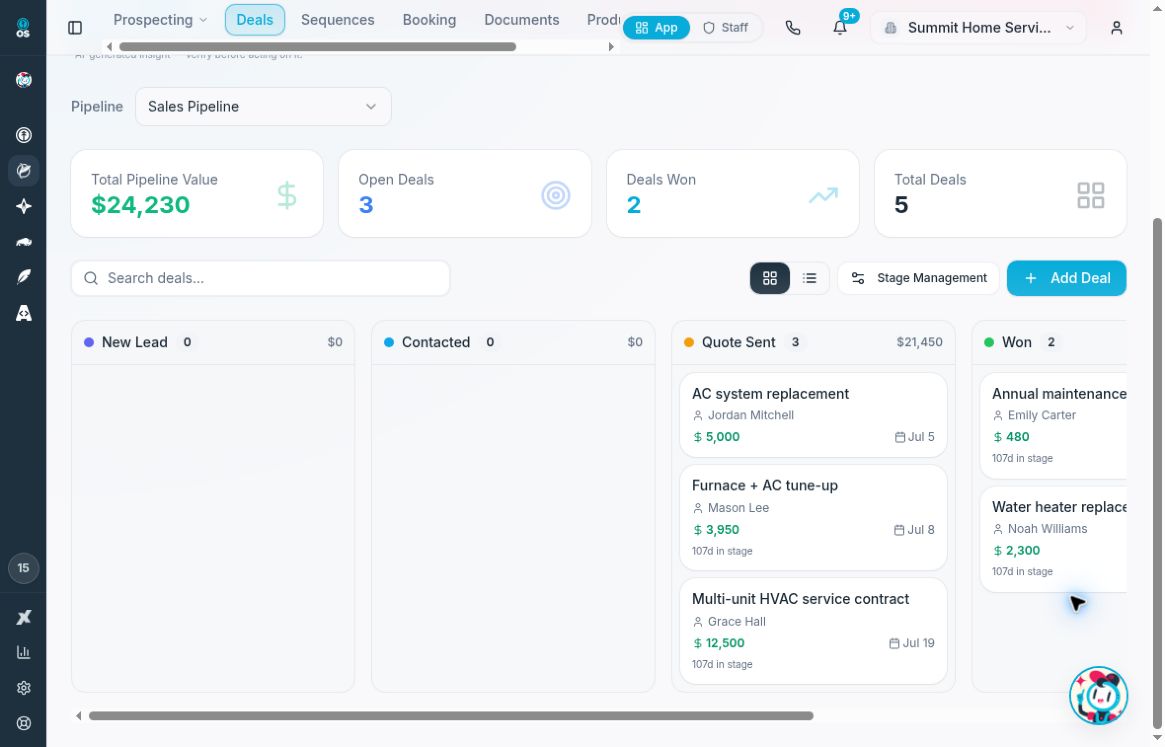Screen dimensions: 1165x747
Task: Click Noah Williams contact name
Action: click(x=1047, y=528)
